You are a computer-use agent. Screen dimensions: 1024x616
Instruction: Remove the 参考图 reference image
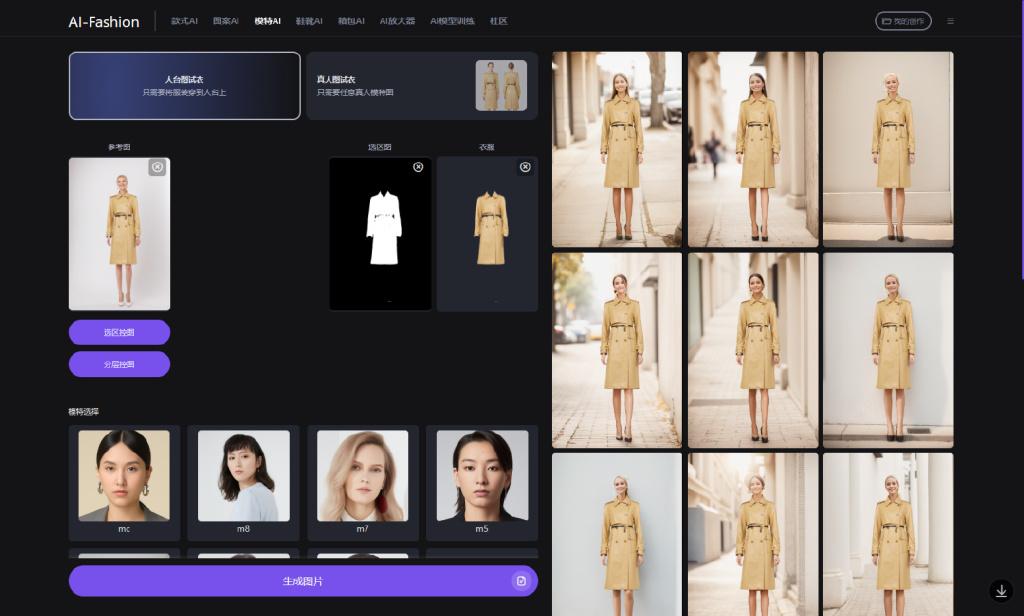point(158,167)
